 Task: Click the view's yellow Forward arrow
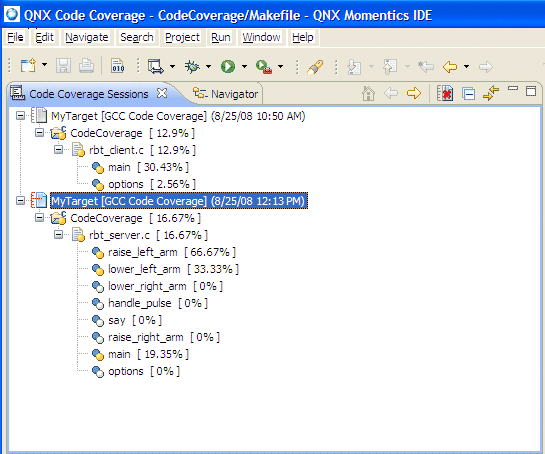click(x=414, y=93)
